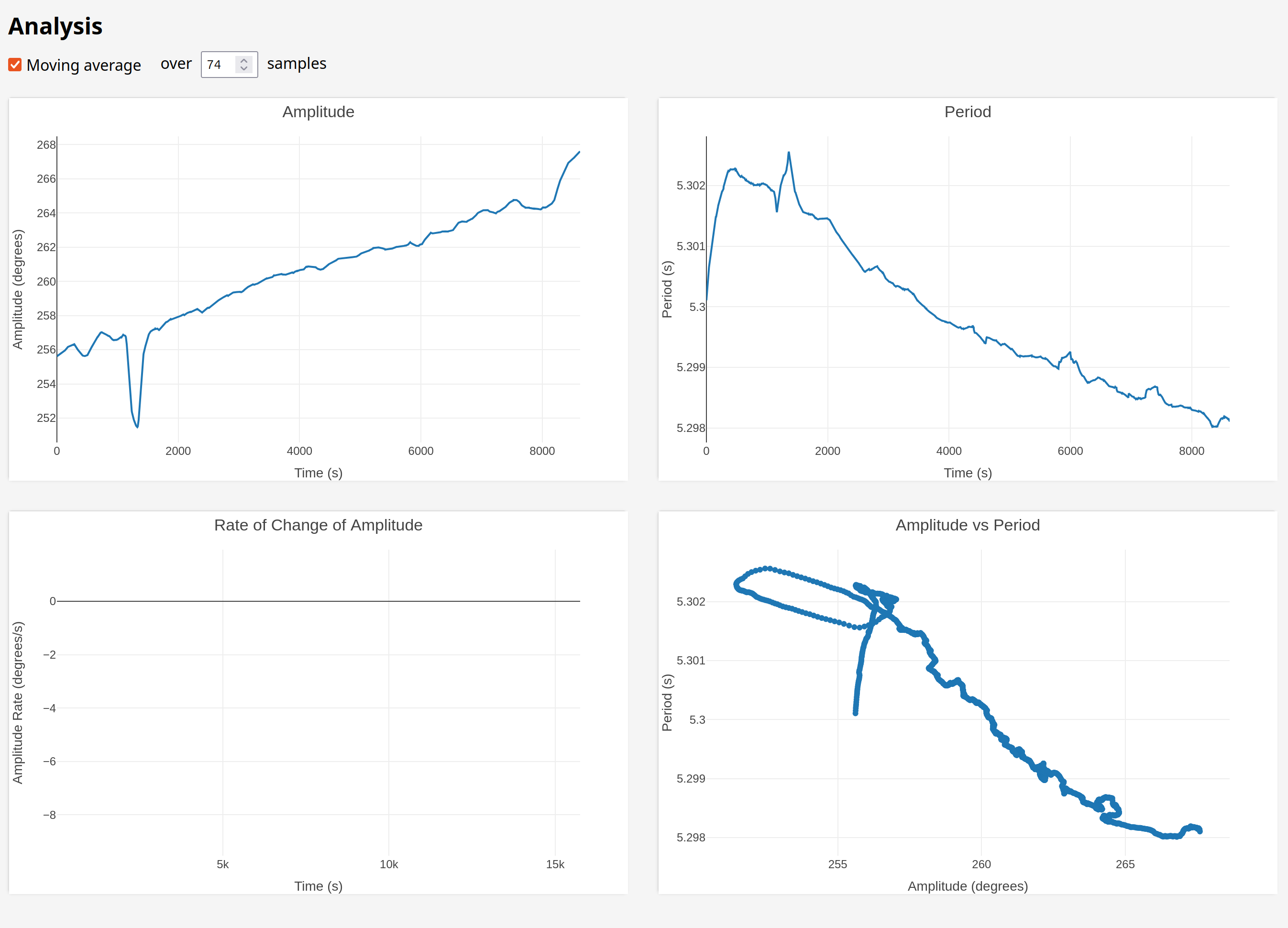Click the 5.302 tick label on Period chart
The height and width of the screenshot is (928, 1288).
690,186
